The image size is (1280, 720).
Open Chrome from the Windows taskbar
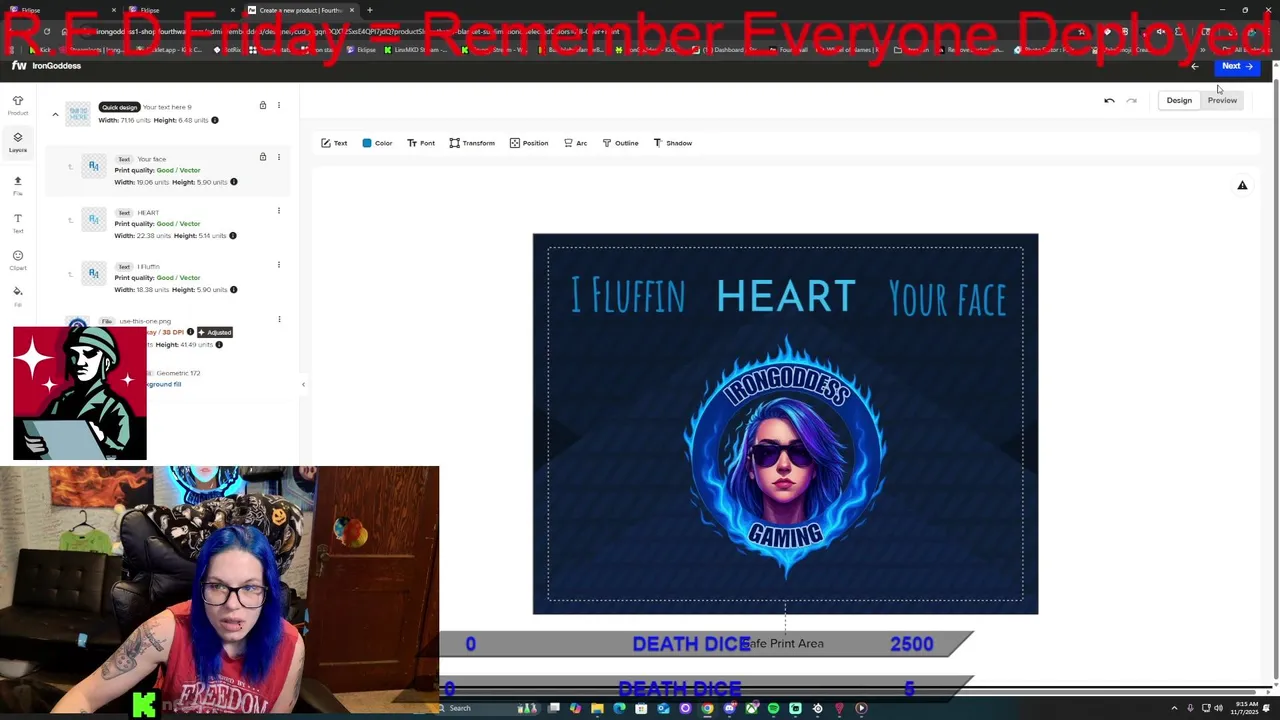707,708
